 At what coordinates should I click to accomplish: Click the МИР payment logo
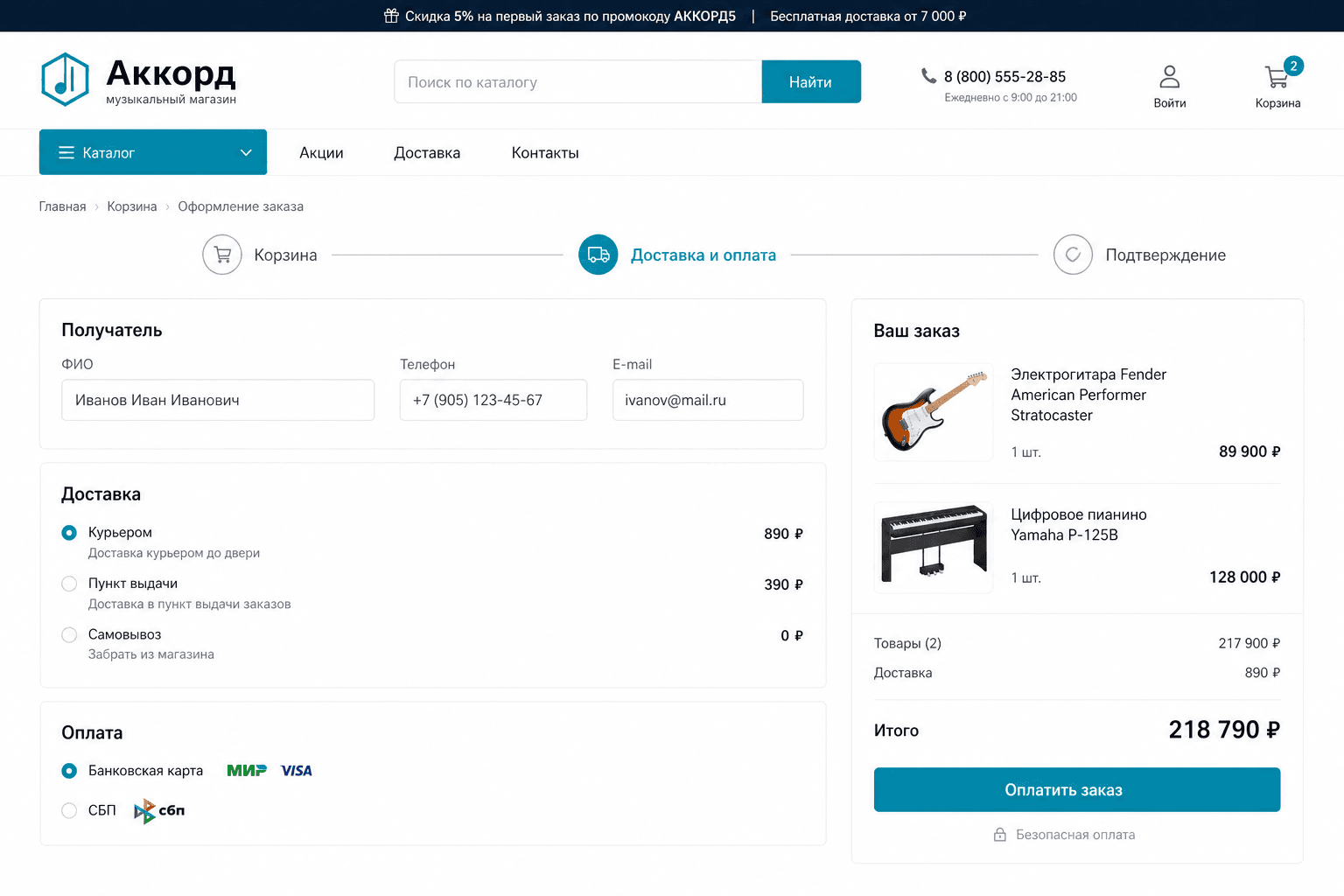247,771
